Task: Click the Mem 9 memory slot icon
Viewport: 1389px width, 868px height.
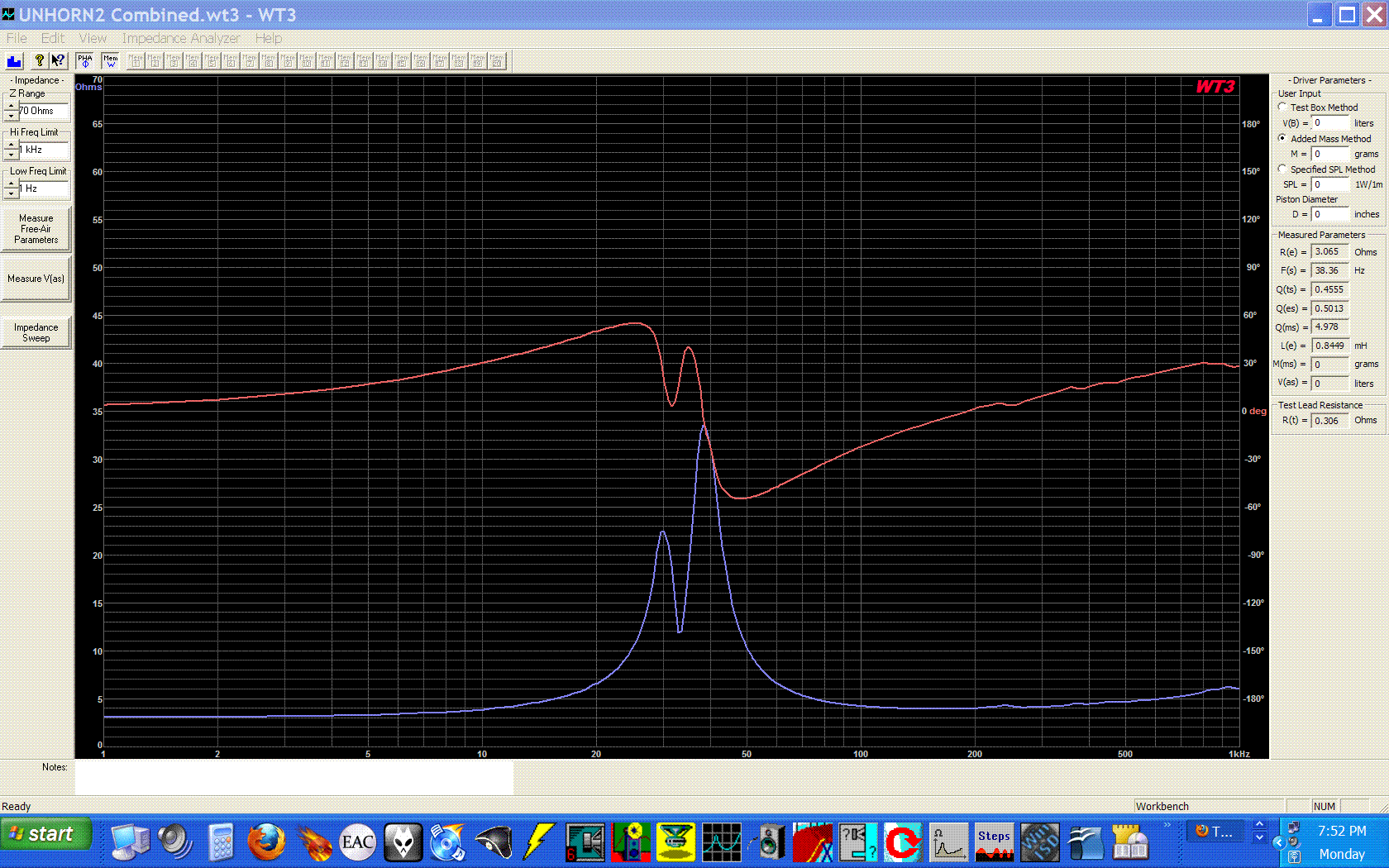Action: [288, 61]
